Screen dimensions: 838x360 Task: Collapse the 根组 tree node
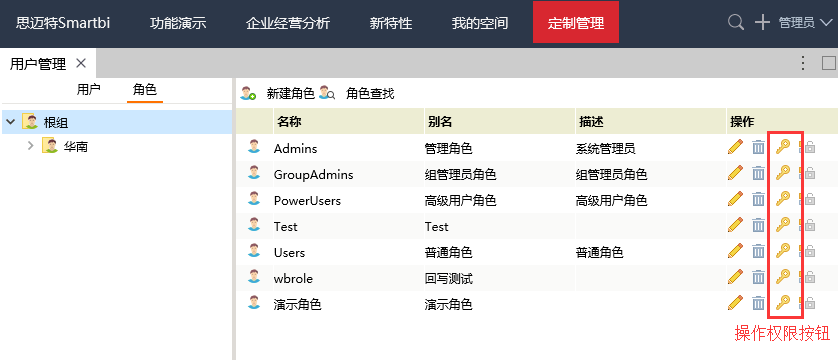10,122
